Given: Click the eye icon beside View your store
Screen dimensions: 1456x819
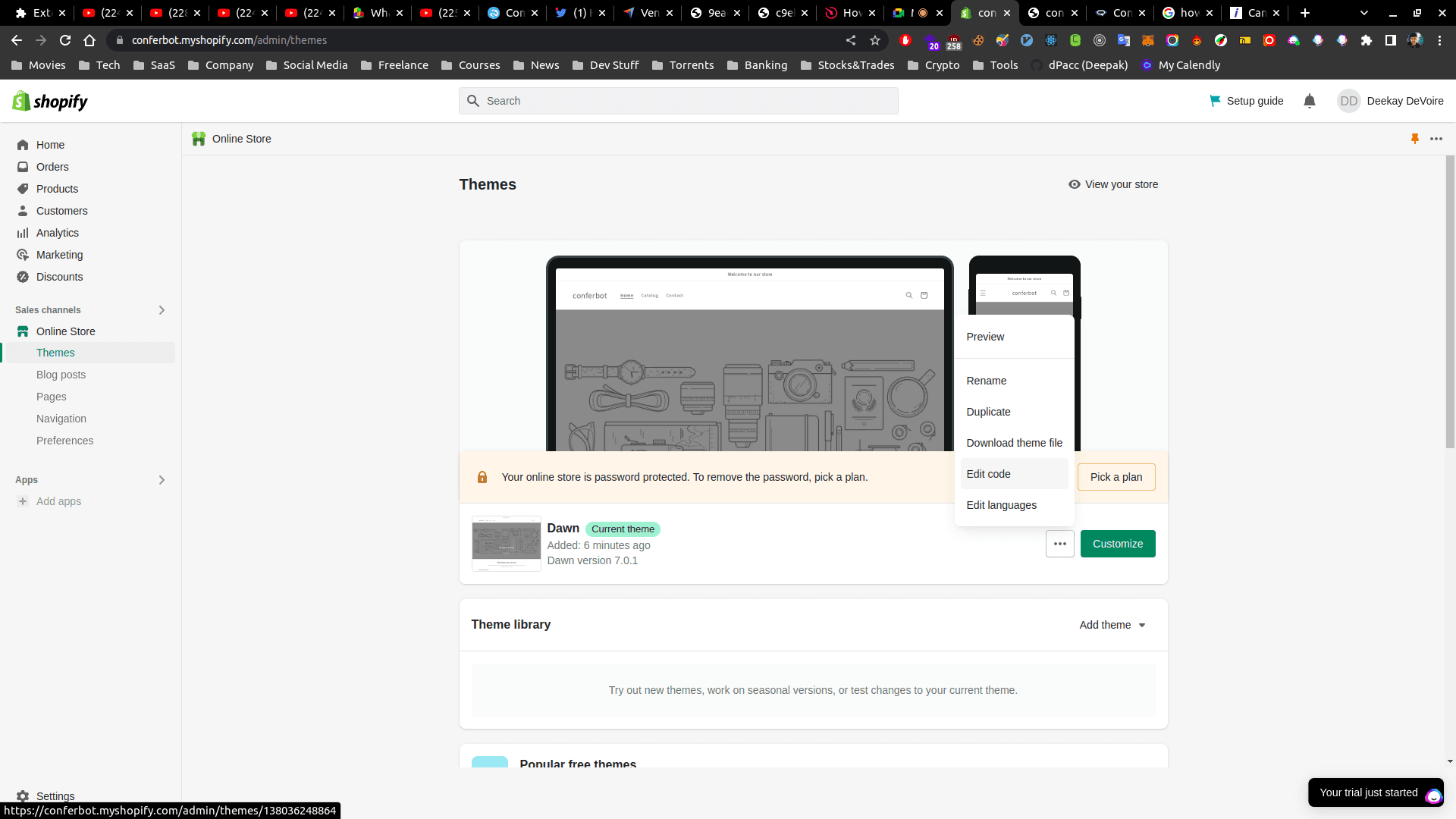Looking at the screenshot, I should point(1074,184).
